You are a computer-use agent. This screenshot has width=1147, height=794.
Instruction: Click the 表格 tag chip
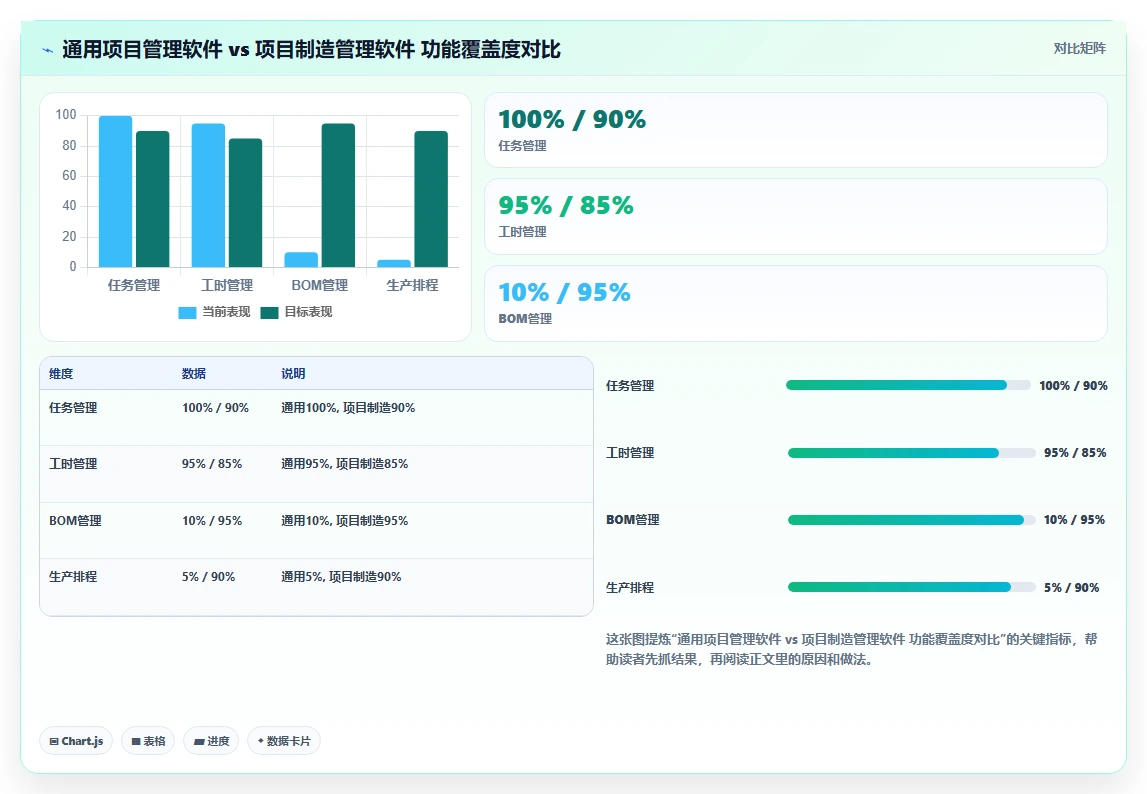(x=148, y=741)
